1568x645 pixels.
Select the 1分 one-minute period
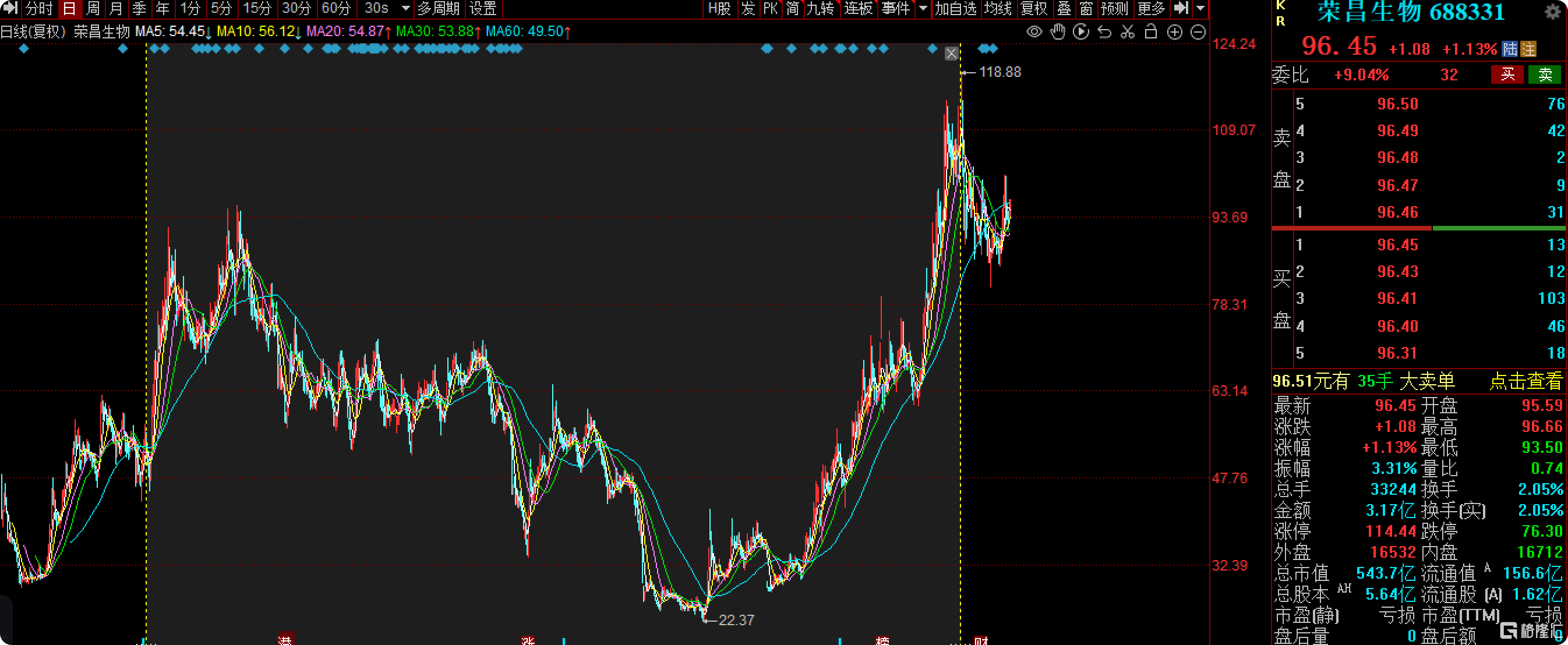(x=190, y=9)
